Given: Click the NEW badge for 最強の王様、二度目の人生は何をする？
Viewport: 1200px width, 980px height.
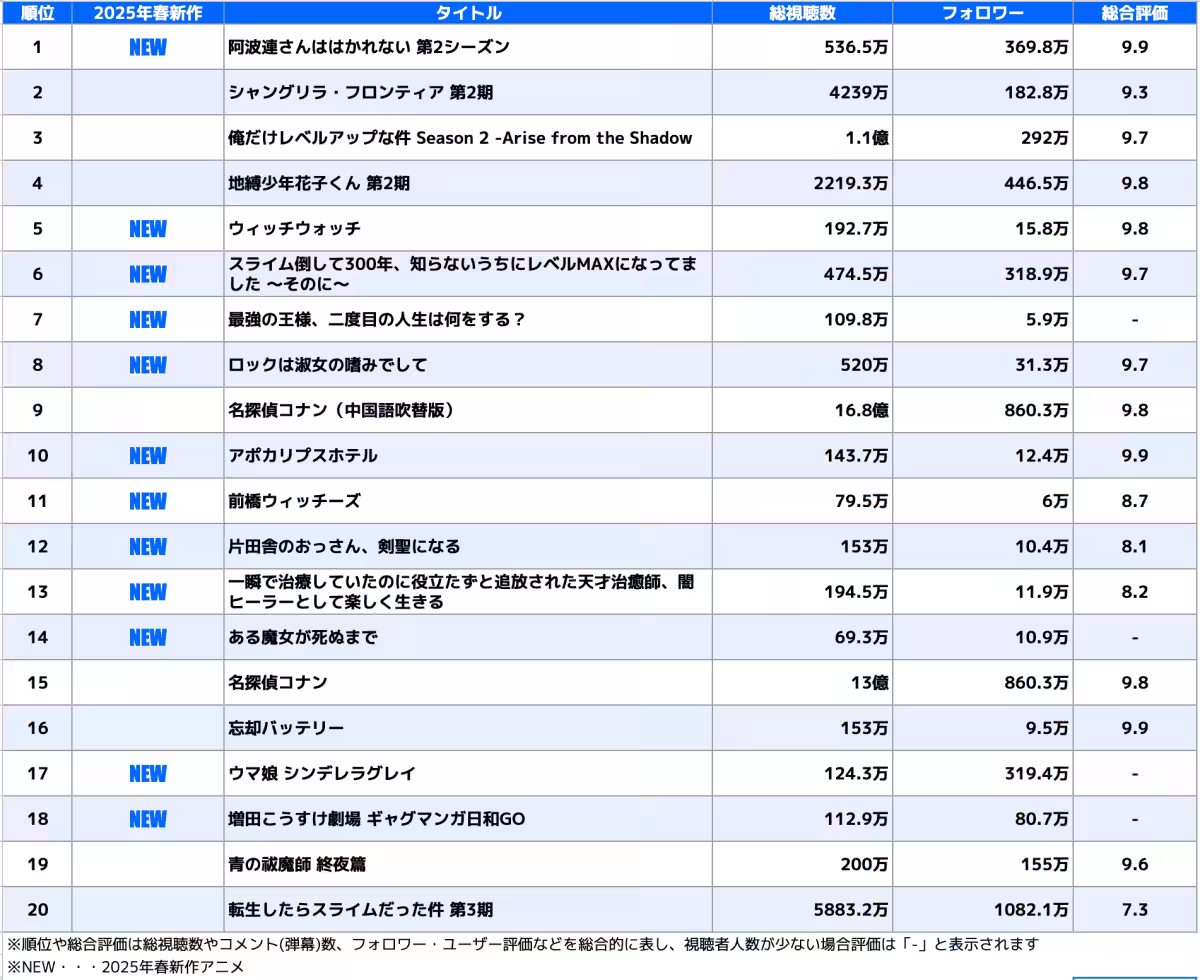Looking at the screenshot, I should pyautogui.click(x=147, y=319).
